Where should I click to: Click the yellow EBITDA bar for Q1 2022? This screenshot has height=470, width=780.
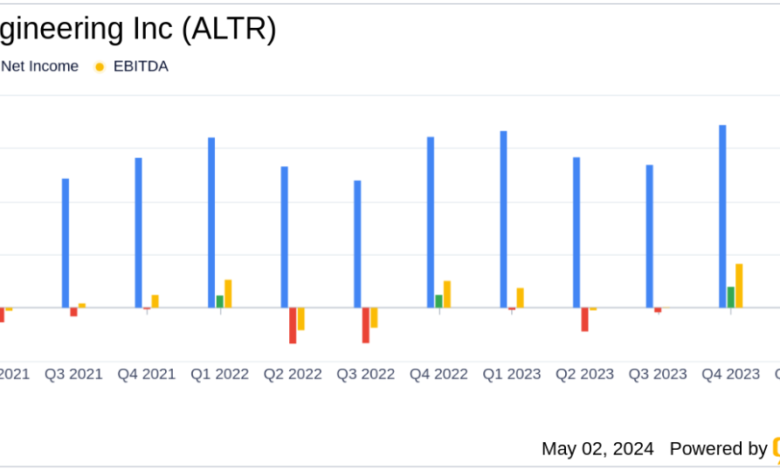point(228,294)
